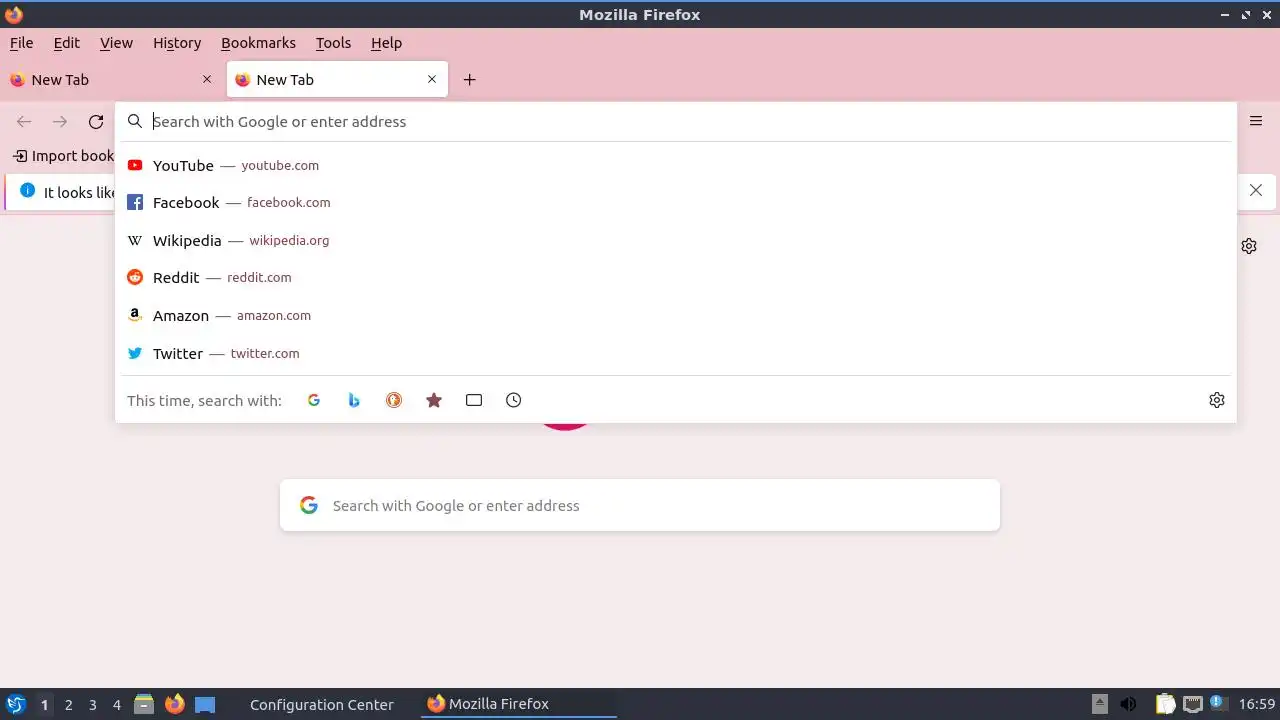
Task: Open network tray icon
Action: (1192, 704)
